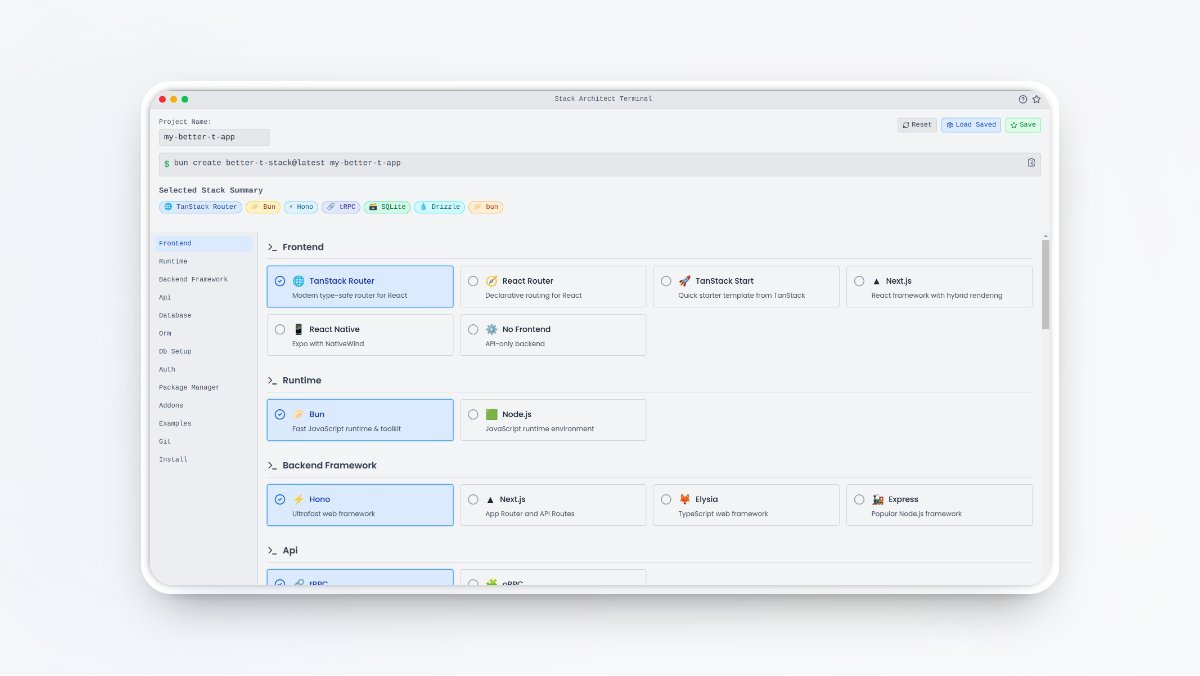The height and width of the screenshot is (676, 1200).
Task: Select backend Next.js radio button
Action: tap(473, 499)
